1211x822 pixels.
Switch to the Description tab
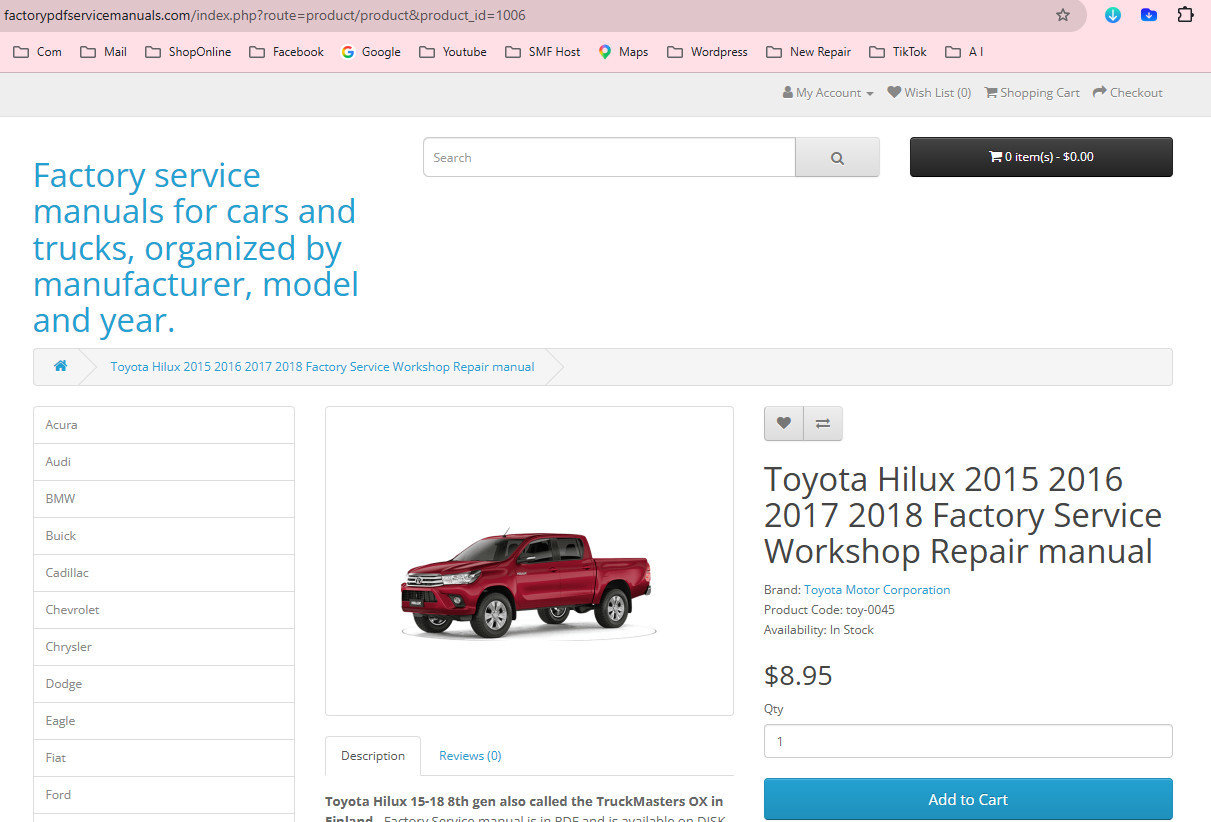[x=373, y=756]
